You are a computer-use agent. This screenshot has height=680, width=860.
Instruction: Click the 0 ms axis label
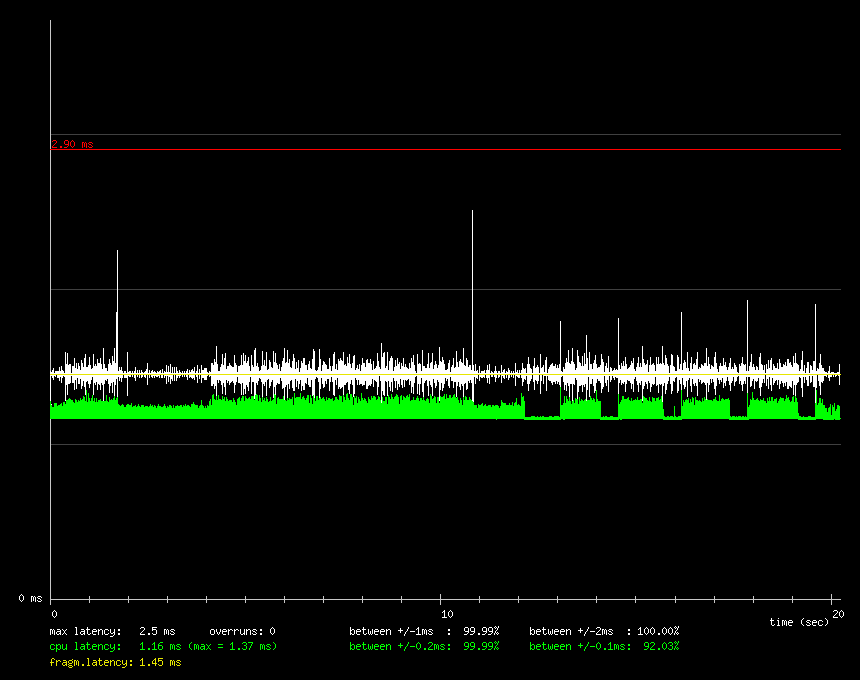(x=31, y=598)
